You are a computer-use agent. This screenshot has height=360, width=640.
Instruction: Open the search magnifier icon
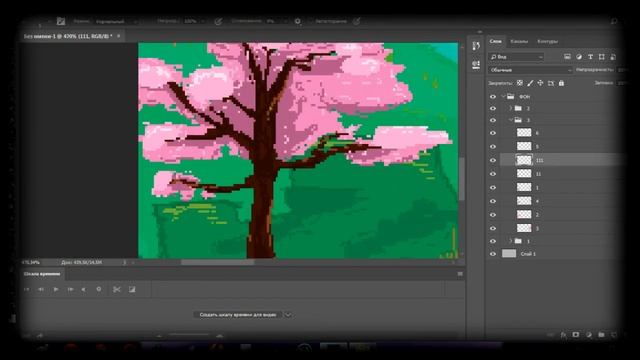[x=613, y=21]
